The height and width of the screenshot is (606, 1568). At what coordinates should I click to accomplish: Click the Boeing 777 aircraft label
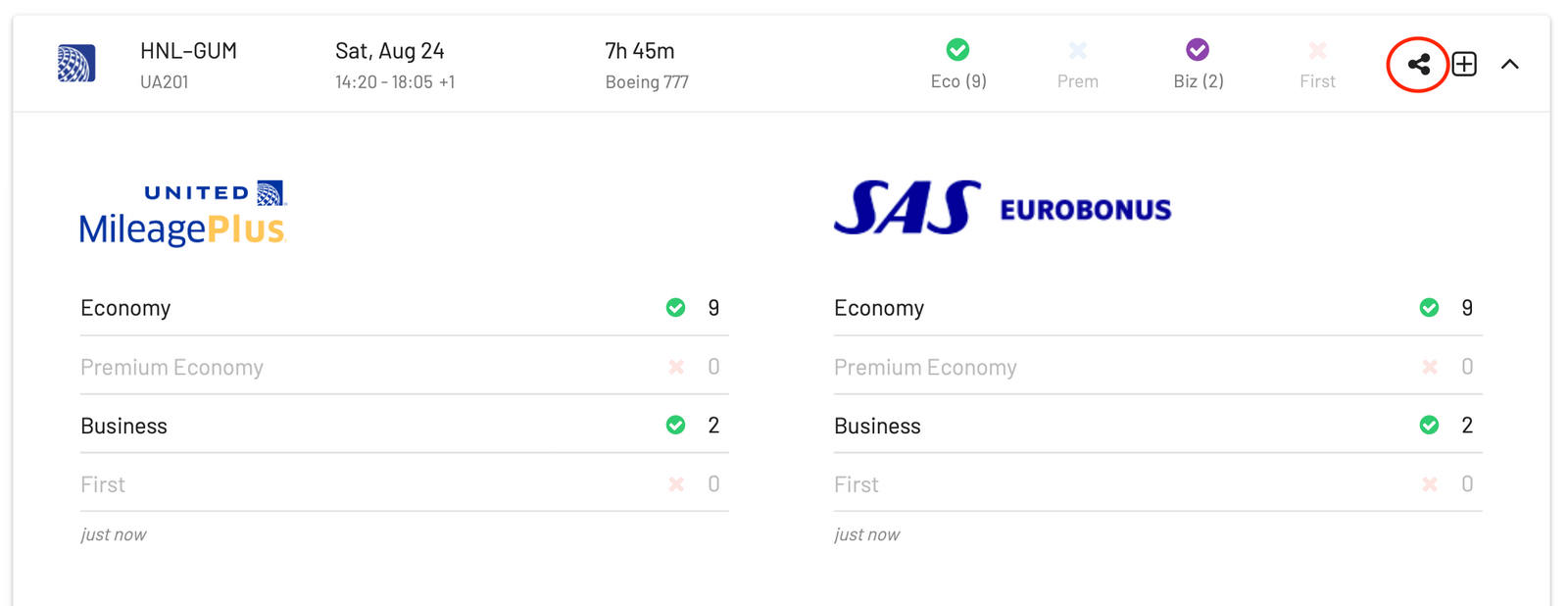[x=647, y=82]
